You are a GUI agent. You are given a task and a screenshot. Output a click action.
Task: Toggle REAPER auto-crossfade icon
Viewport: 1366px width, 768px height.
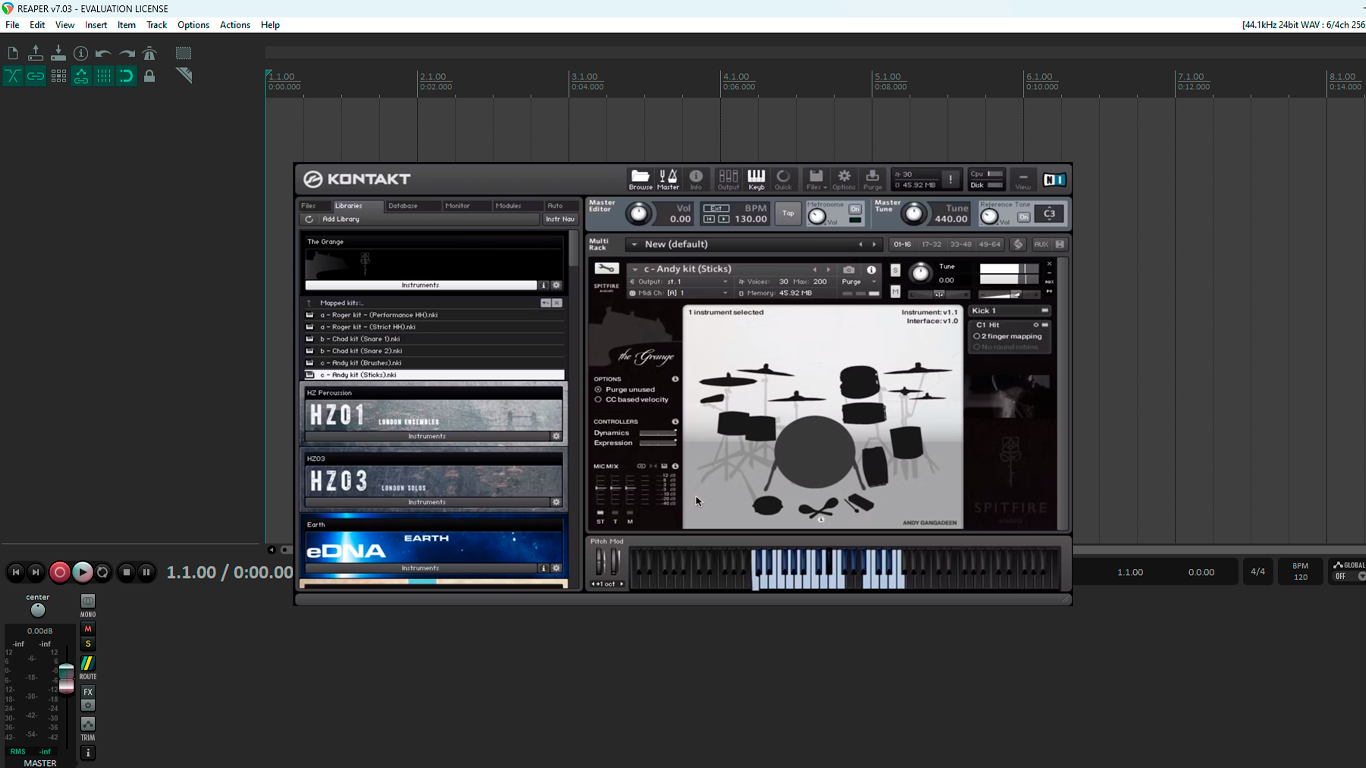click(13, 76)
